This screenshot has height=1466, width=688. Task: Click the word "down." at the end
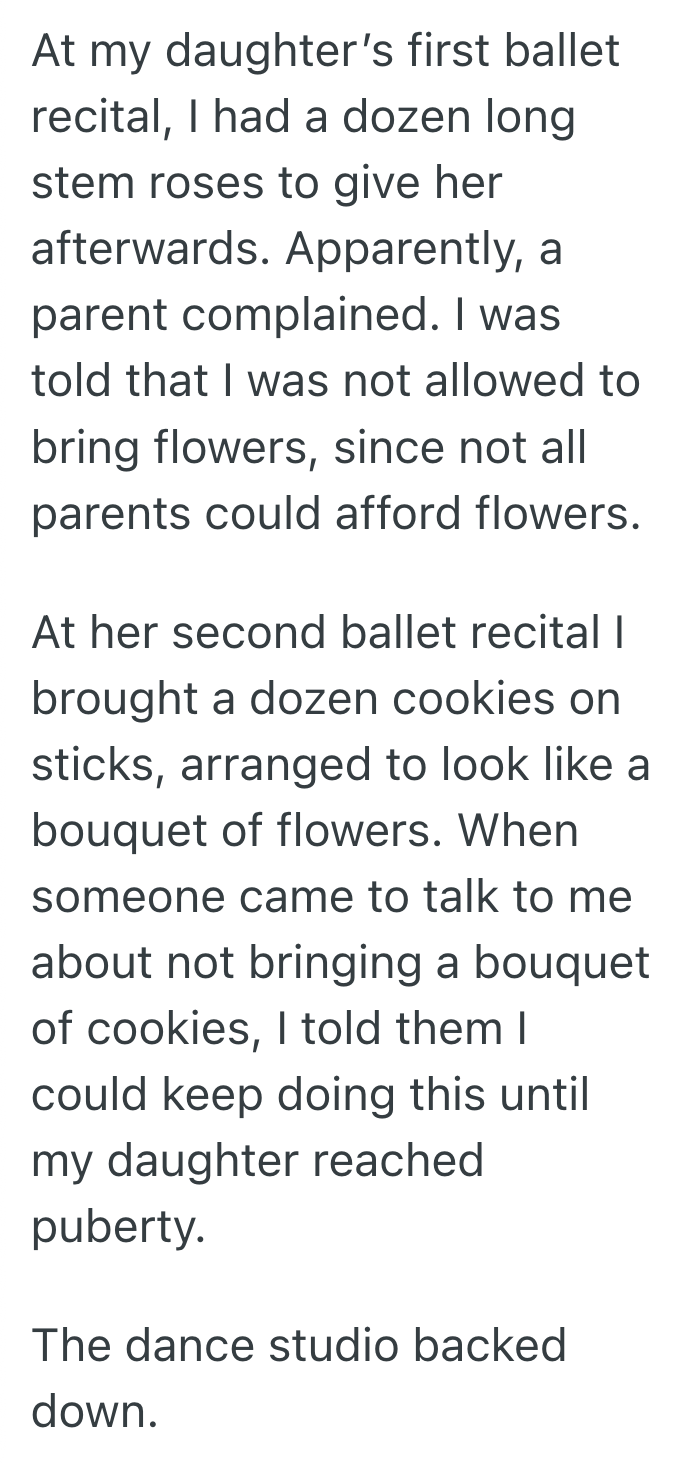(x=94, y=1410)
